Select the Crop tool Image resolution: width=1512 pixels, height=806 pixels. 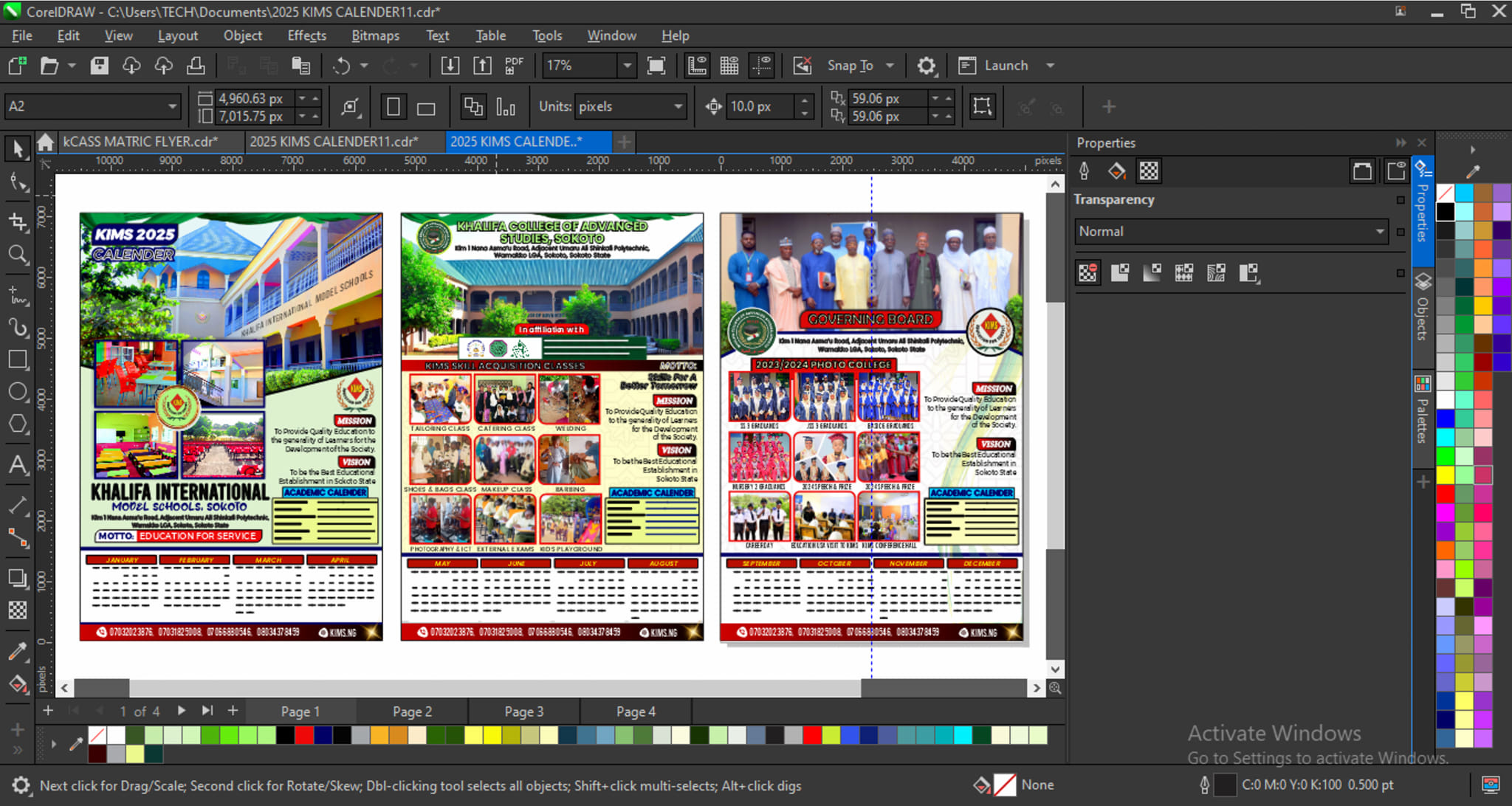[18, 220]
